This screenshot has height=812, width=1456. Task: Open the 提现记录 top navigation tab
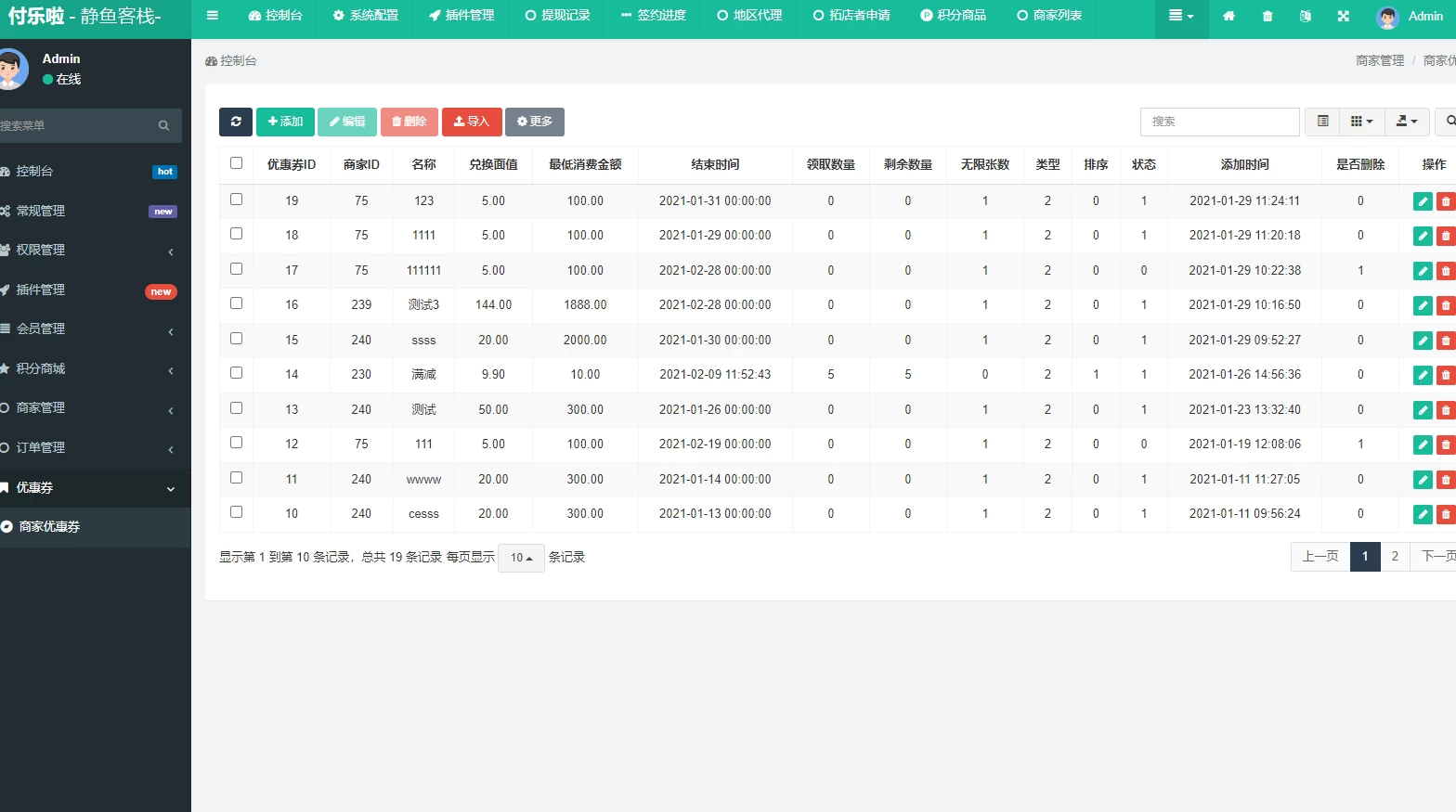pyautogui.click(x=557, y=16)
